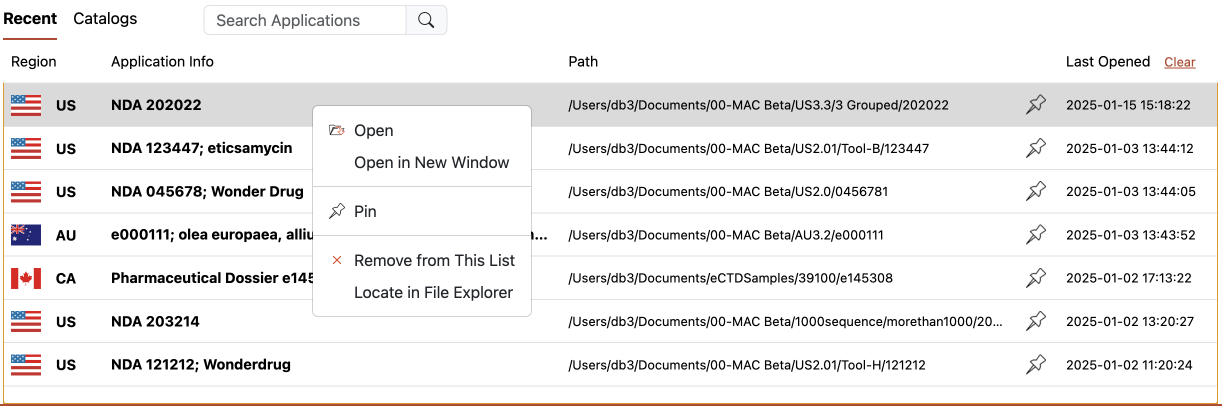This screenshot has height=406, width=1222.
Task: Click the Canadian flag icon
Action: click(x=26, y=278)
